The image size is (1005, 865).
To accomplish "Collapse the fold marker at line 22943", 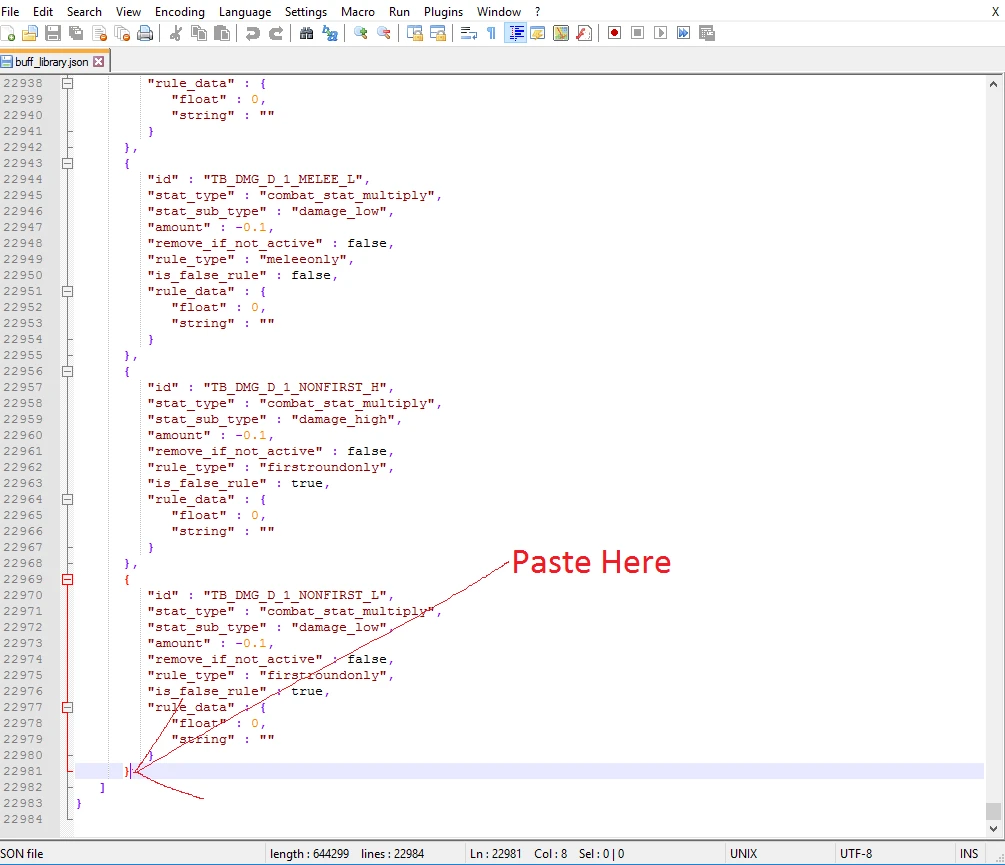I will [x=68, y=163].
